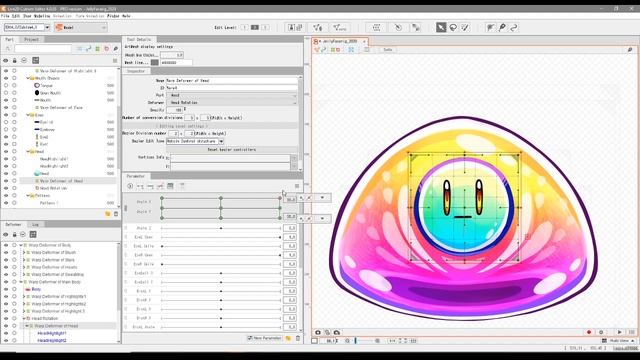Switch to the Log tab

pyautogui.click(x=36, y=224)
